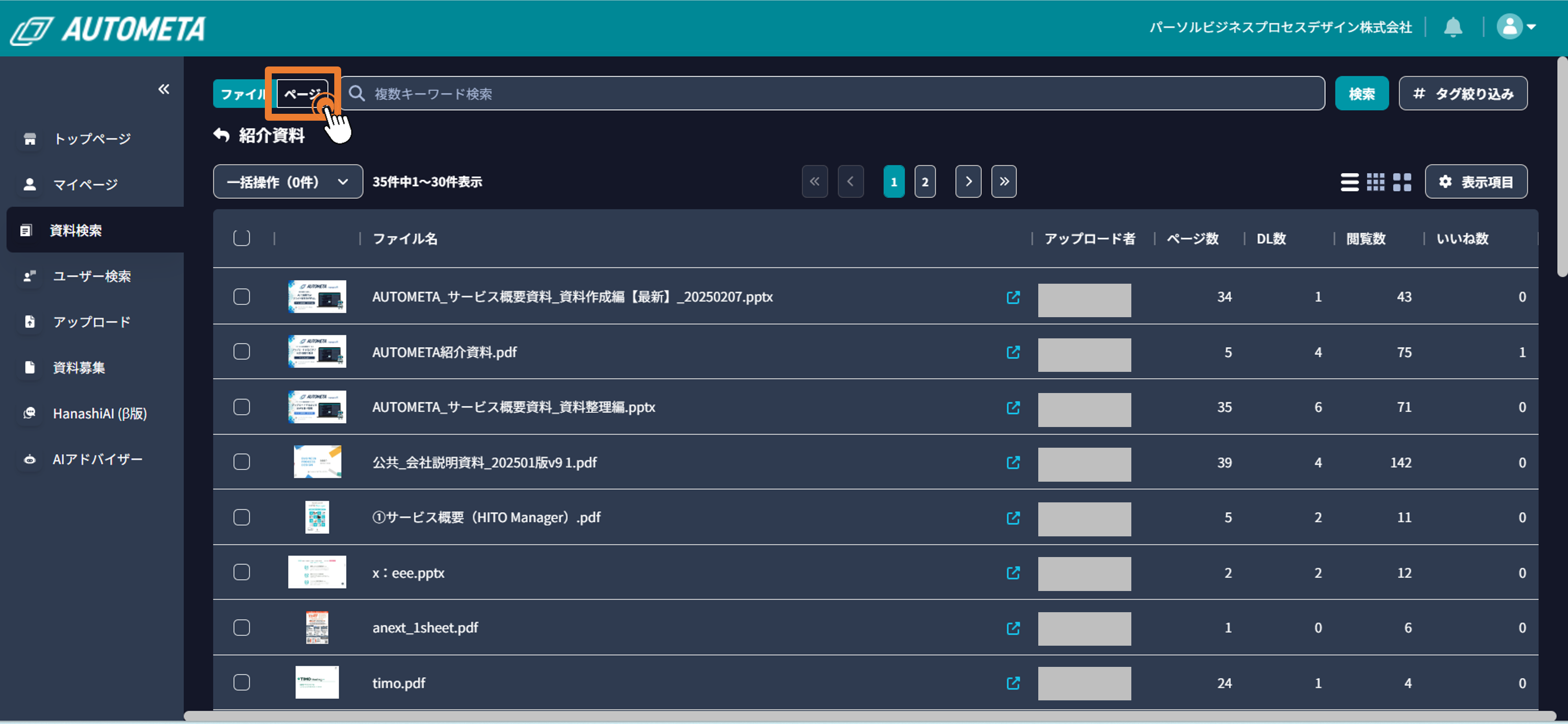The height and width of the screenshot is (724, 1568).
Task: Click the vertical scrollbar at right
Action: pos(1562,166)
